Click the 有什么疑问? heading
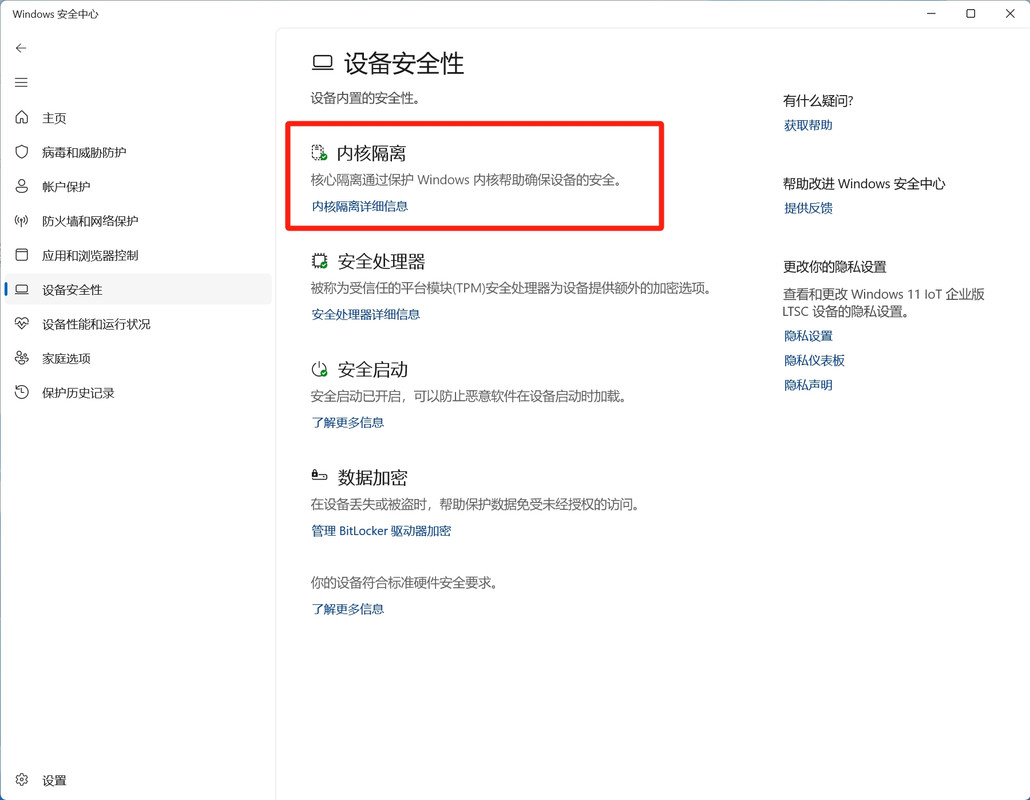 click(x=818, y=100)
